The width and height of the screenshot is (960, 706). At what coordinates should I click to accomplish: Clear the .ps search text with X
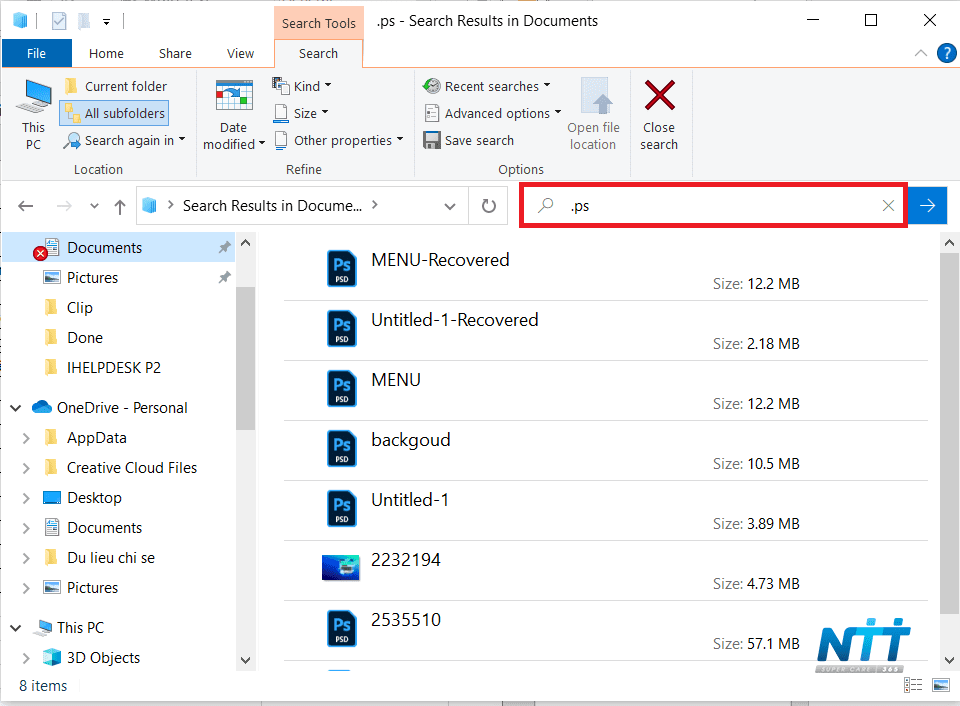(888, 206)
